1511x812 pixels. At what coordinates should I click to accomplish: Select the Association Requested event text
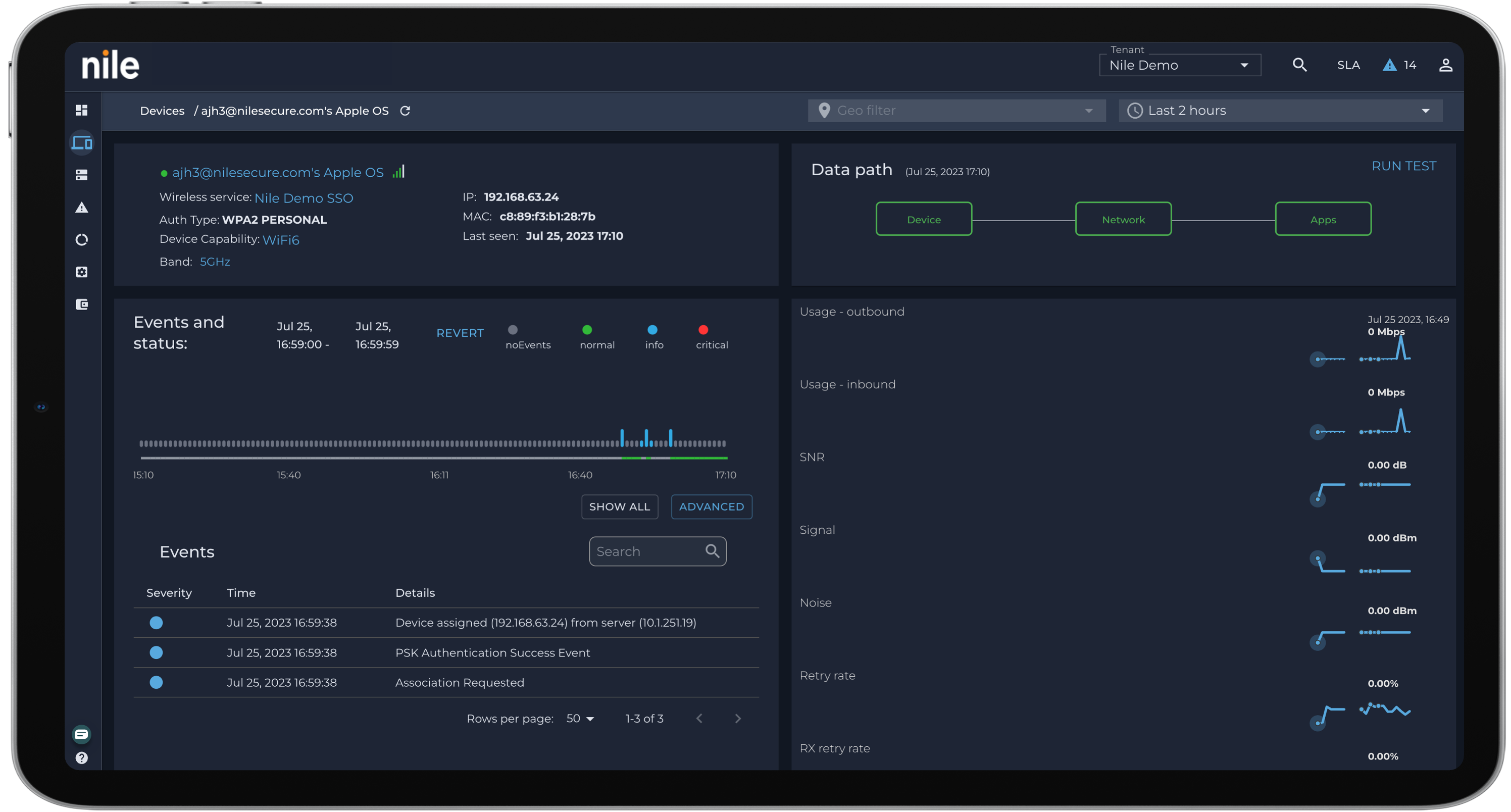[459, 682]
